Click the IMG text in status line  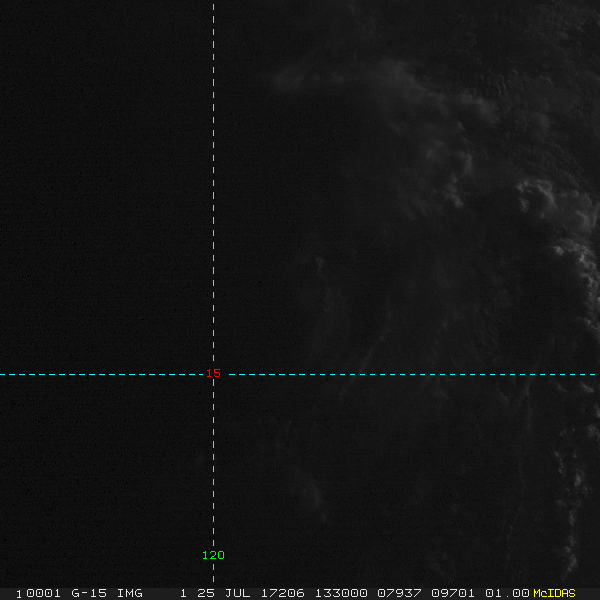tap(129, 593)
